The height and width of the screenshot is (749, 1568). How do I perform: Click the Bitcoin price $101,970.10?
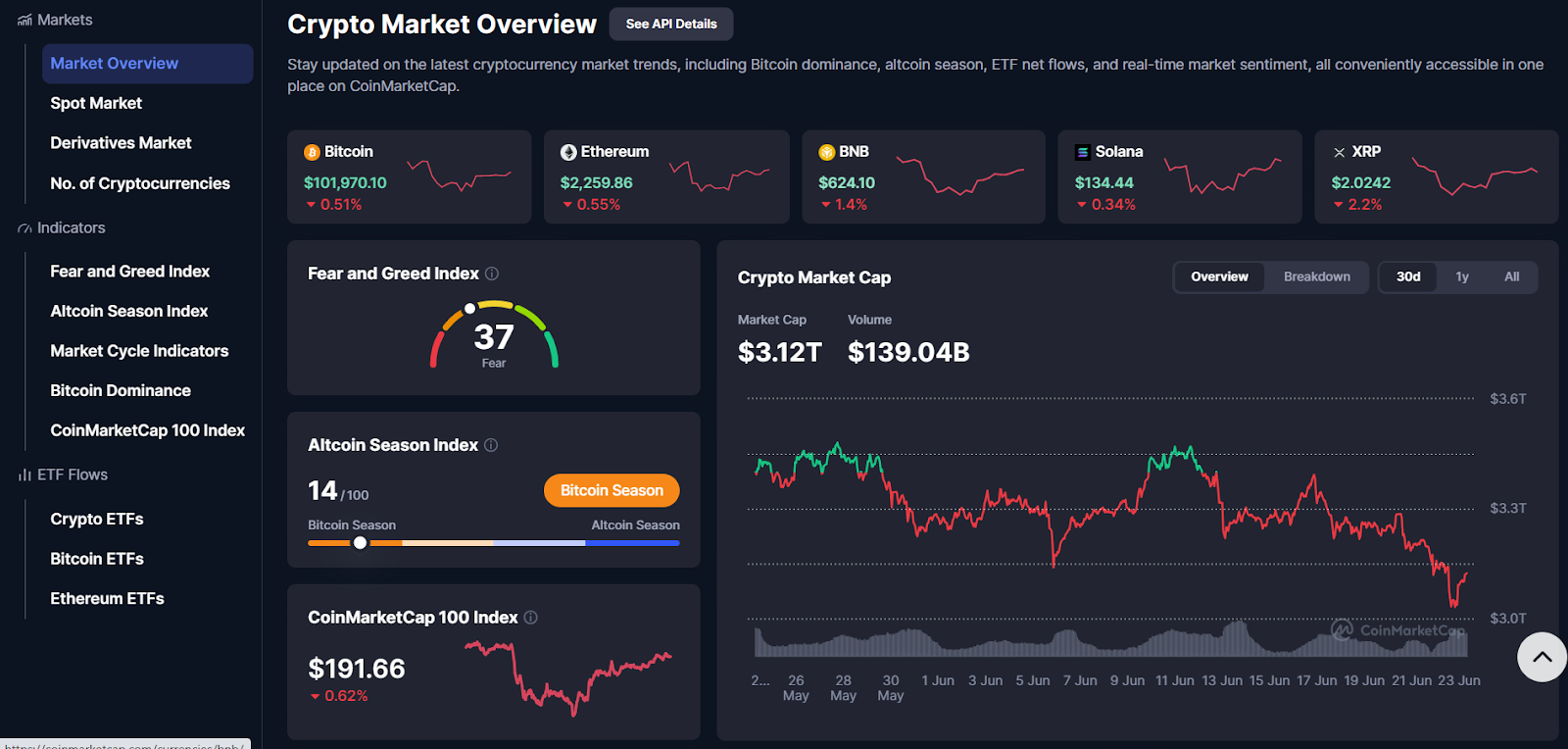[x=345, y=182]
